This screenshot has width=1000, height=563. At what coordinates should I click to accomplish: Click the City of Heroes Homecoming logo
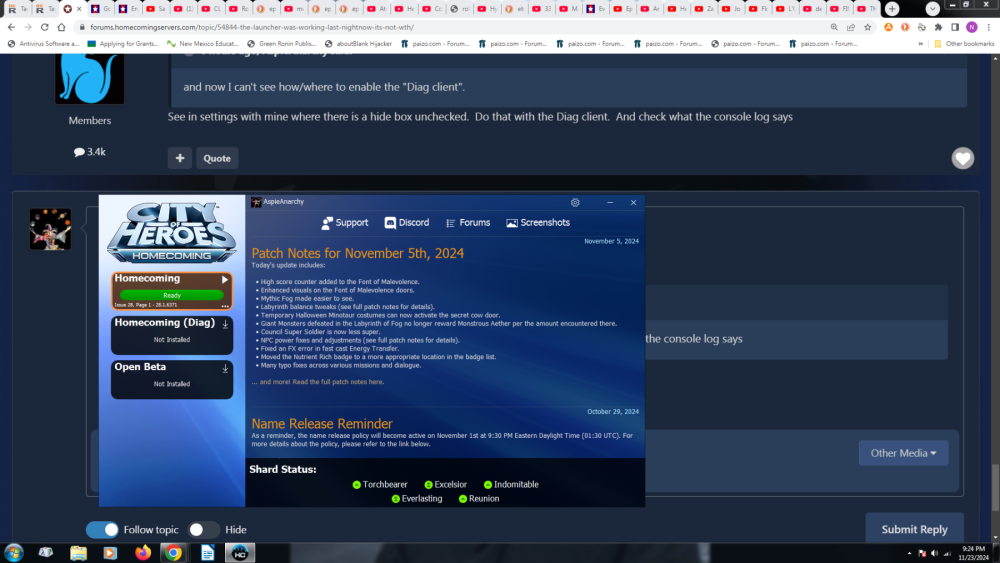[172, 233]
